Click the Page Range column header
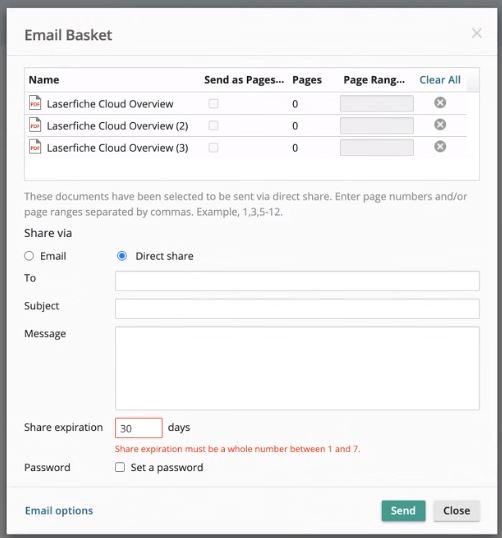Image resolution: width=502 pixels, height=538 pixels. (374, 80)
